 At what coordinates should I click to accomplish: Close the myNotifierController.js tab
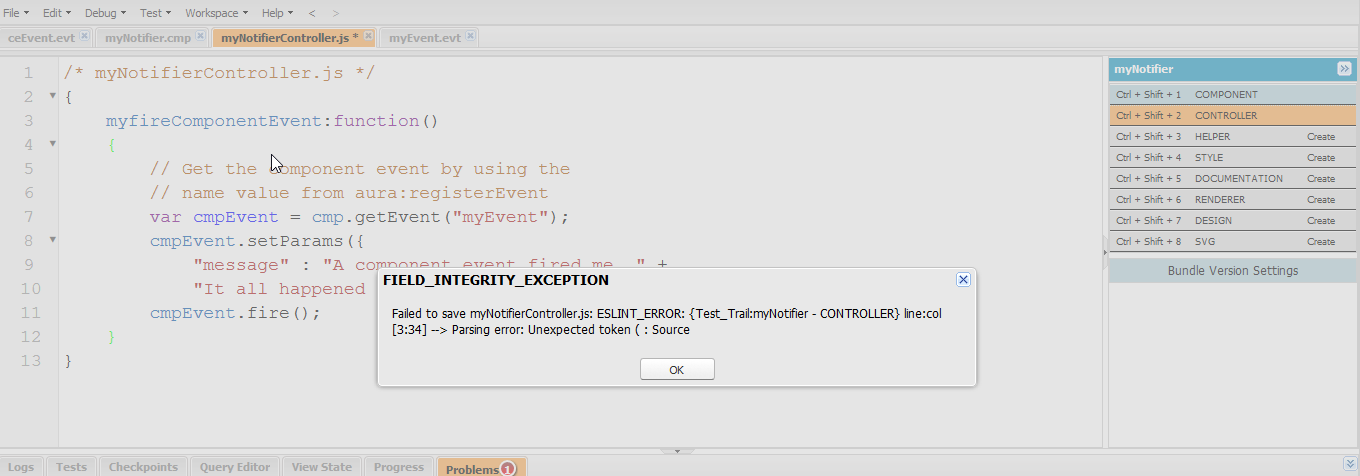(x=368, y=36)
